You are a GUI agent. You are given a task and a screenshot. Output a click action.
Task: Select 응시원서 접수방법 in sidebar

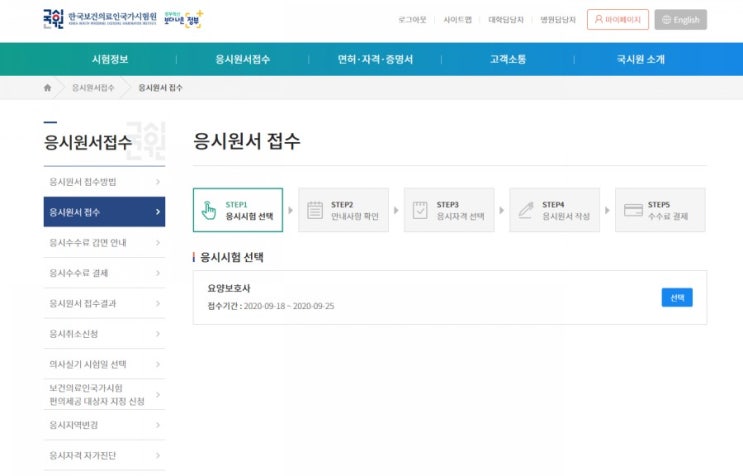point(104,182)
